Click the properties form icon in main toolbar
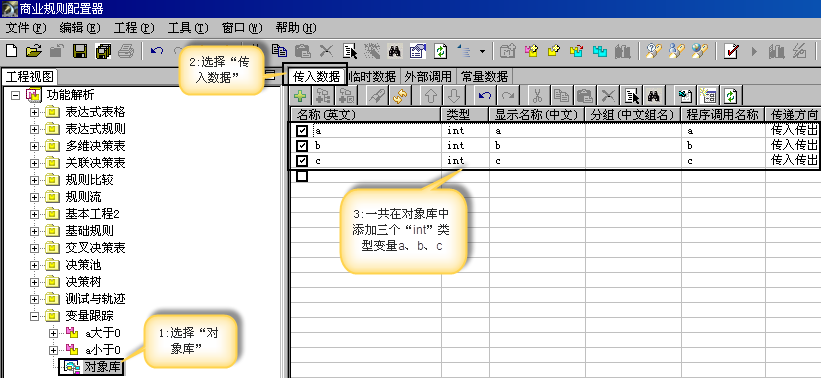The image size is (821, 378). pyautogui.click(x=417, y=51)
